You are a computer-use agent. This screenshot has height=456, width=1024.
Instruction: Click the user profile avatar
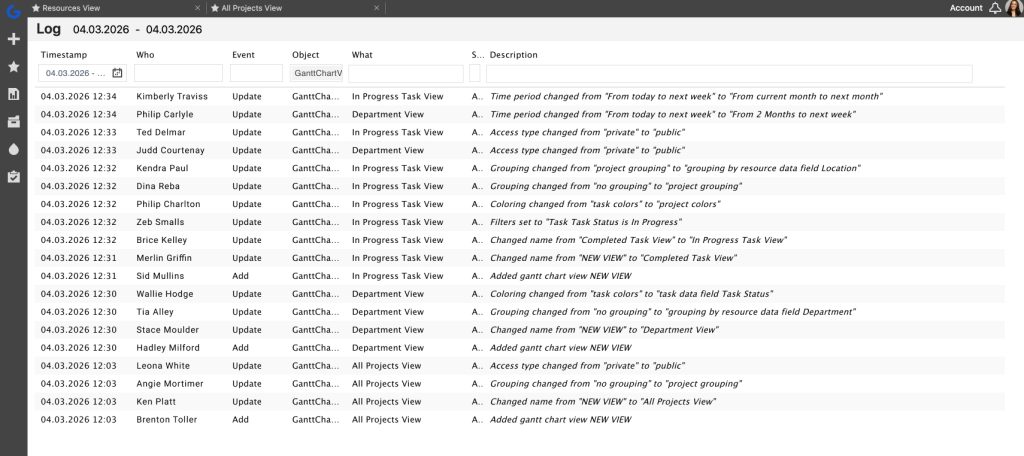coord(1013,8)
